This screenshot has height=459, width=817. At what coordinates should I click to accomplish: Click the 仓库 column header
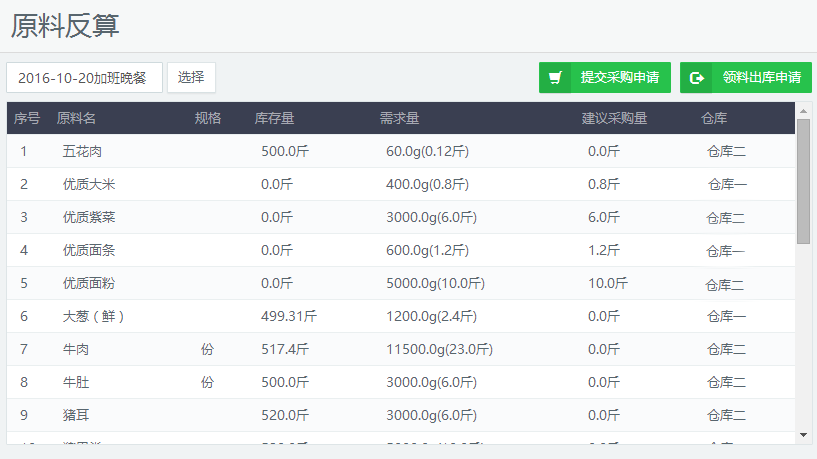coord(714,118)
